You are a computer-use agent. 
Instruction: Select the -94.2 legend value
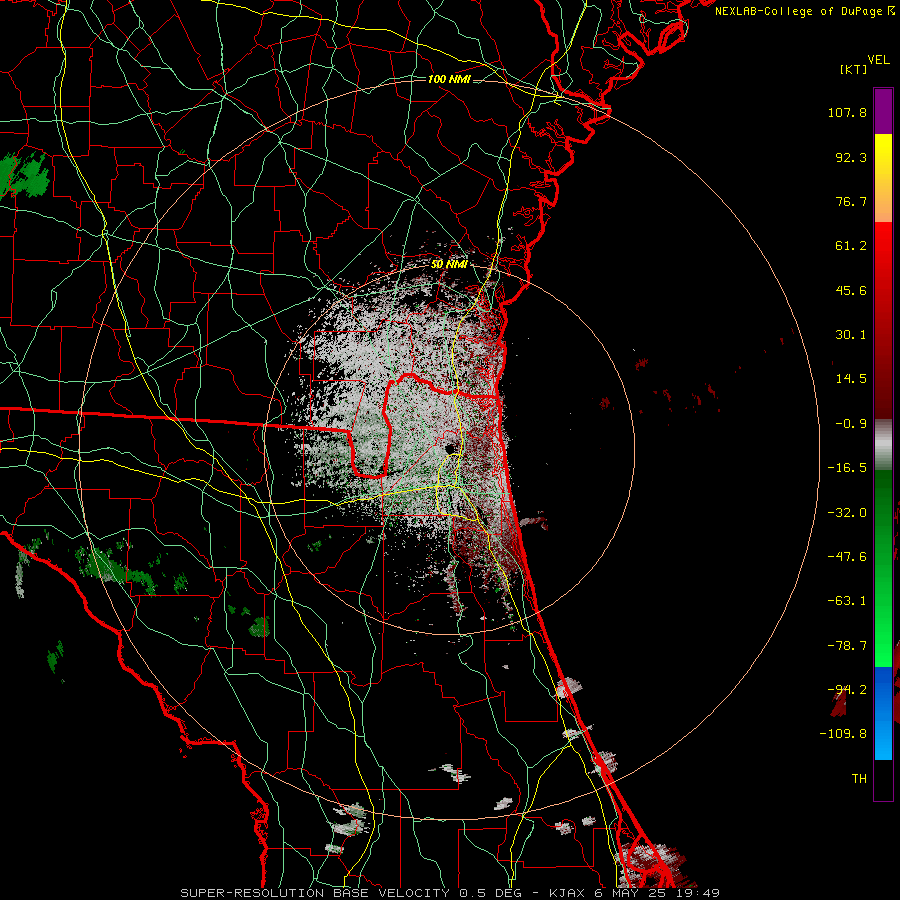point(847,689)
